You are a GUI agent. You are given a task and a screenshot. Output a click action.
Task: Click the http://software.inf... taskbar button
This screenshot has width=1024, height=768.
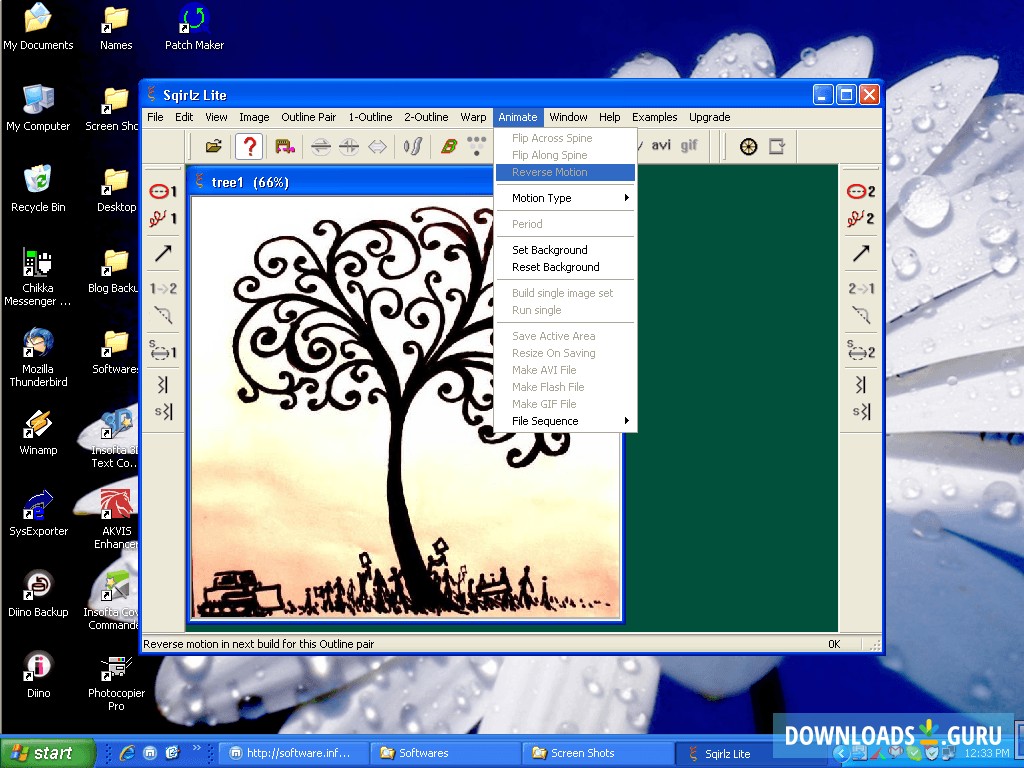pos(293,753)
